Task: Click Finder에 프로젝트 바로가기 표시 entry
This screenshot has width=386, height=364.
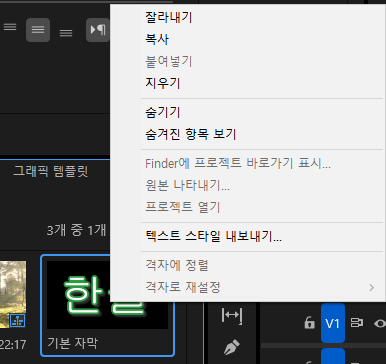Action: [238, 163]
